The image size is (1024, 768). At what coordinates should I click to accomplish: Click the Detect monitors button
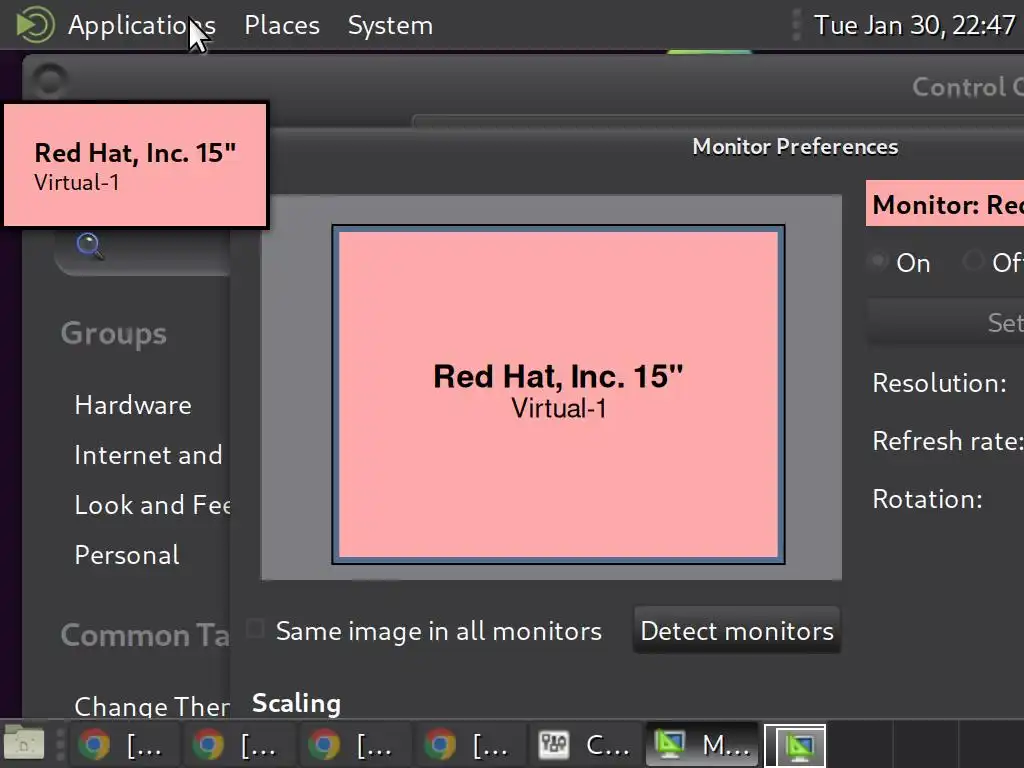pyautogui.click(x=737, y=631)
